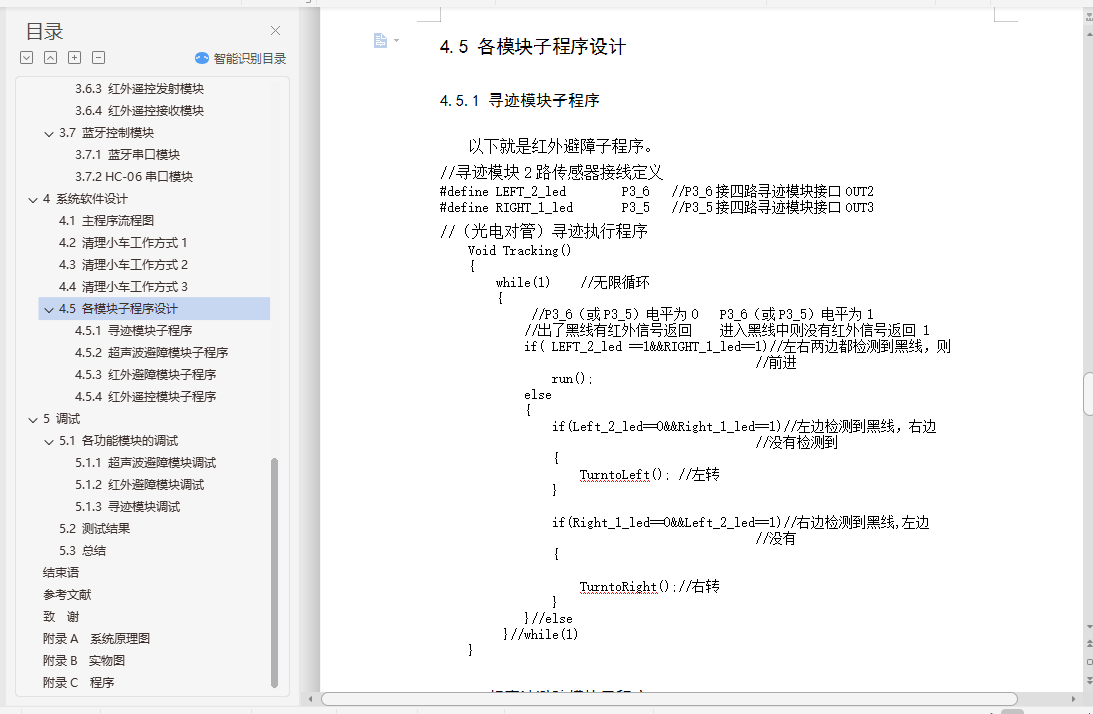Image resolution: width=1093 pixels, height=714 pixels.
Task: Collapse the 5.1 各功能模块的调试 node
Action: 49,441
